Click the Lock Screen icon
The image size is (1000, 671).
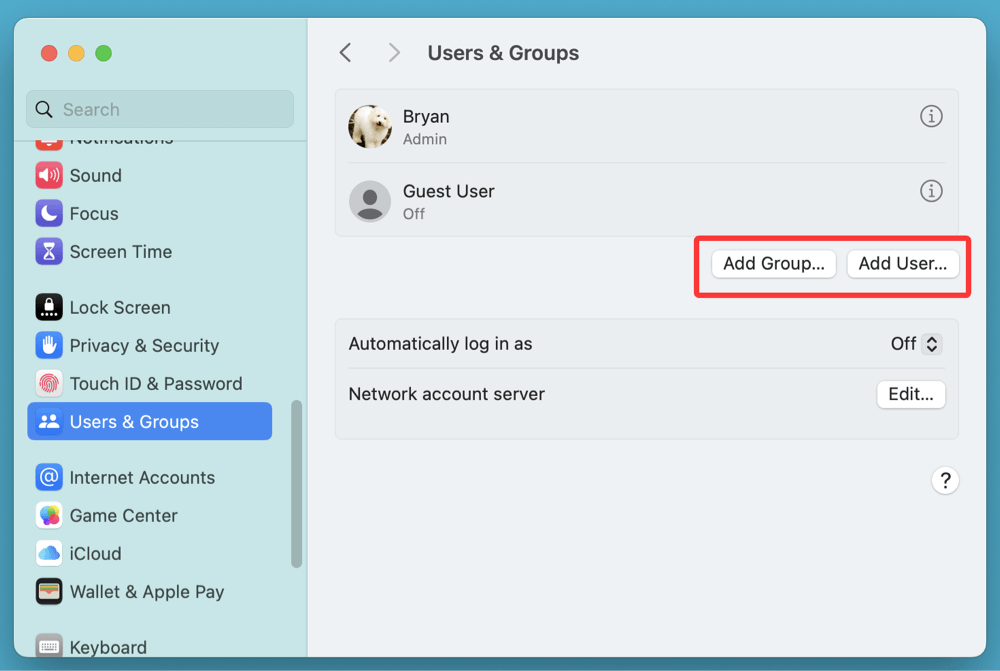click(x=49, y=308)
